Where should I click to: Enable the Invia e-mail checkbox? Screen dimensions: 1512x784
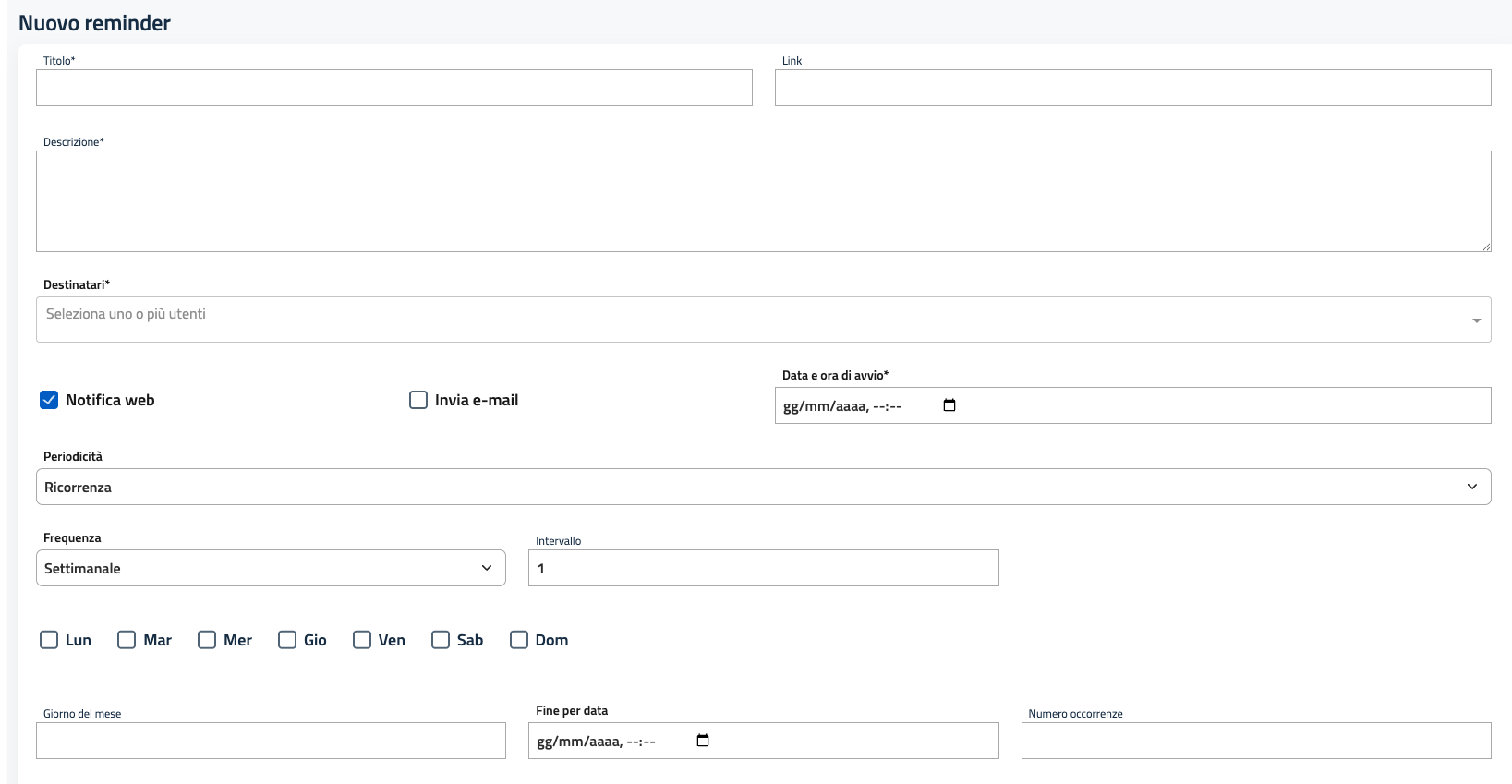pos(418,400)
